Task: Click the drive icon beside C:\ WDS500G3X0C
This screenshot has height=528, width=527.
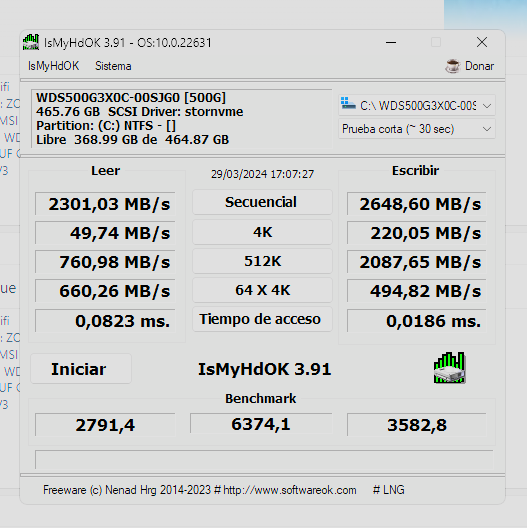Action: point(348,103)
